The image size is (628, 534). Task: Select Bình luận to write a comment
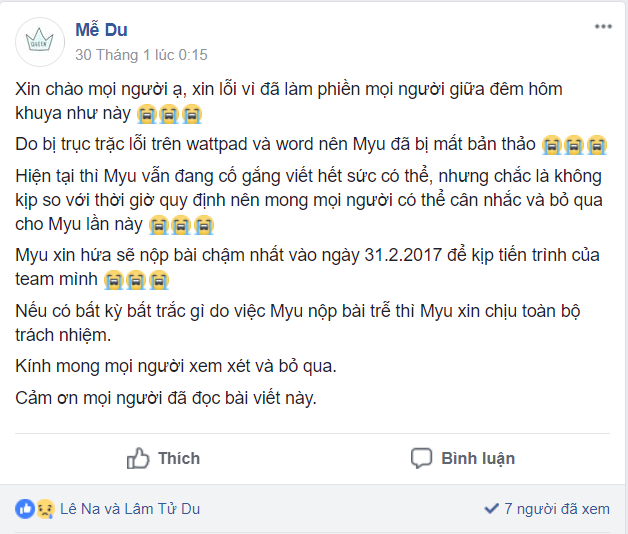point(463,458)
